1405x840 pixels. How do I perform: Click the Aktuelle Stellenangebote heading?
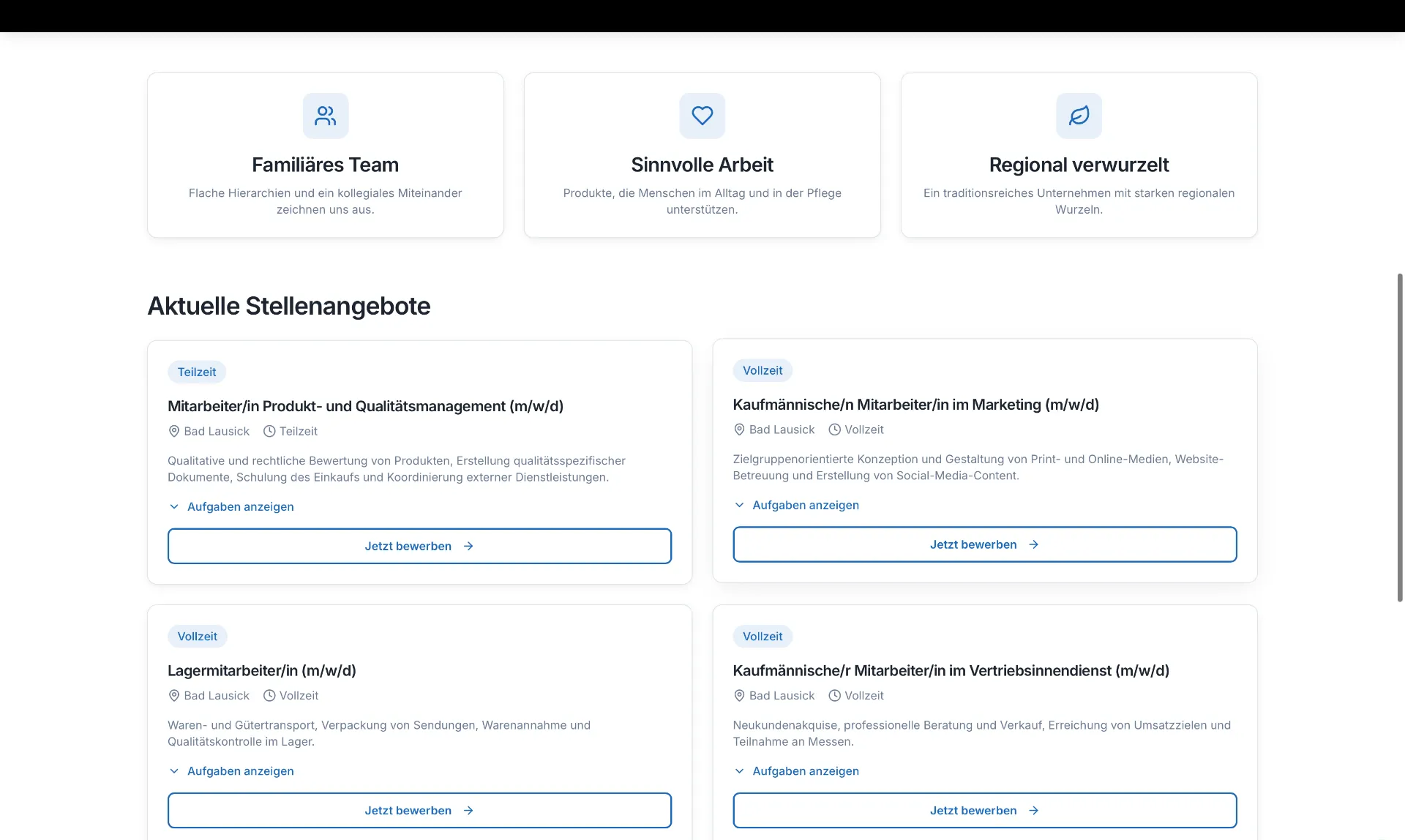[289, 306]
